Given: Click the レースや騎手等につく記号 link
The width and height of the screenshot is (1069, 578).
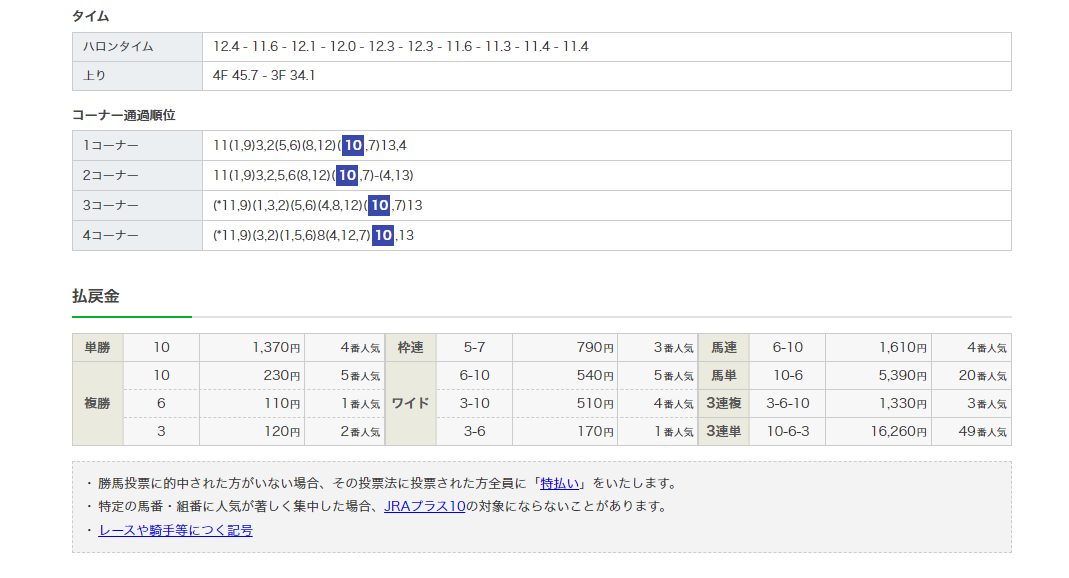Looking at the screenshot, I should click(175, 530).
